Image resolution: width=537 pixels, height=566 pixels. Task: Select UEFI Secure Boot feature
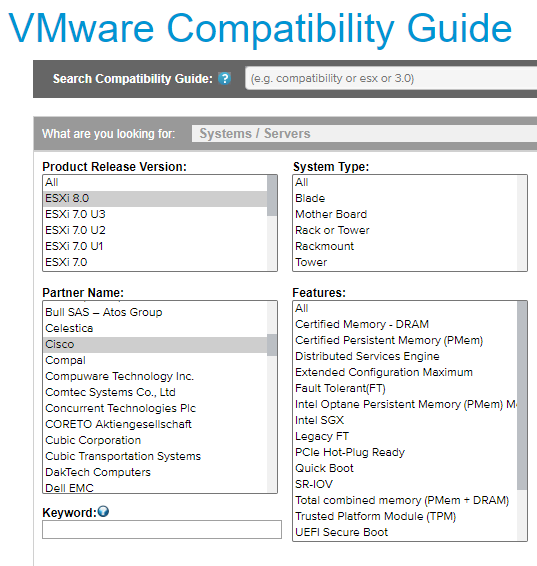[405, 532]
